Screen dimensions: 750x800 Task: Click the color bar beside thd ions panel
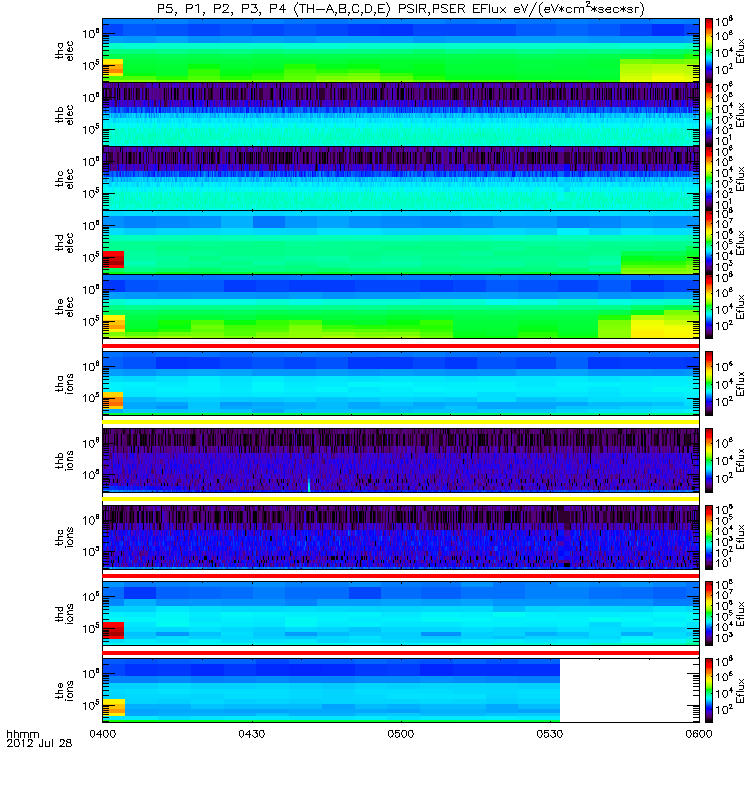pos(709,613)
